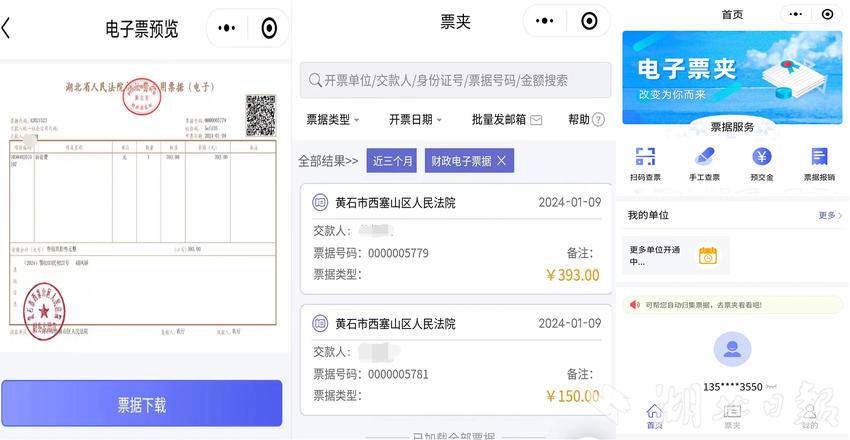This screenshot has height=440, width=850.
Task: Tap the 手工查票 icon
Action: 704,157
